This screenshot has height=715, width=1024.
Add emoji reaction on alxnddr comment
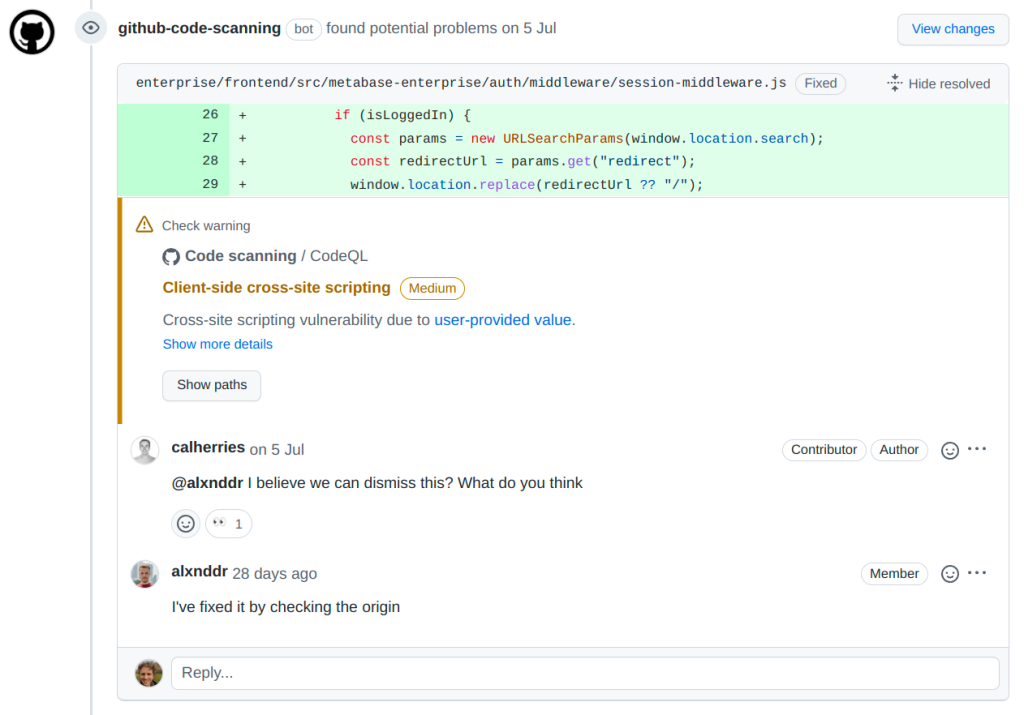coord(950,574)
